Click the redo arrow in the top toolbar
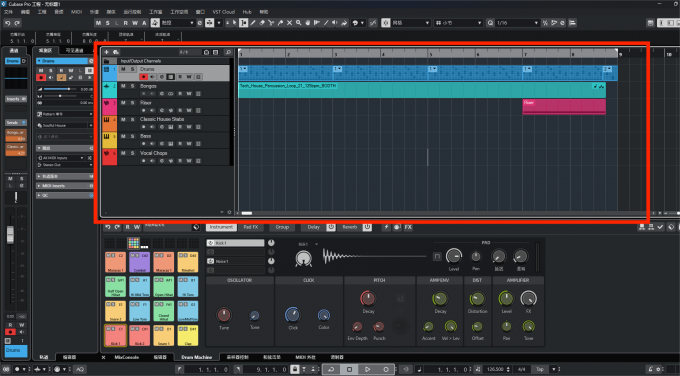680x376 pixels. [x=17, y=23]
